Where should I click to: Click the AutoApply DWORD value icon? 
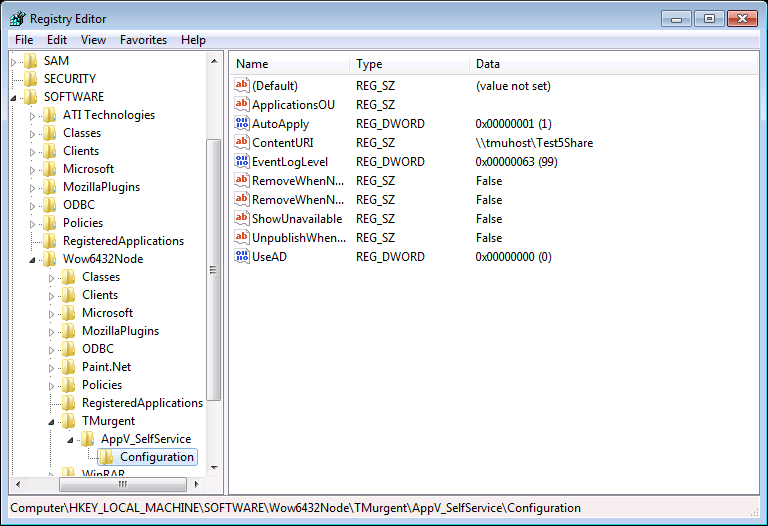tap(241, 124)
